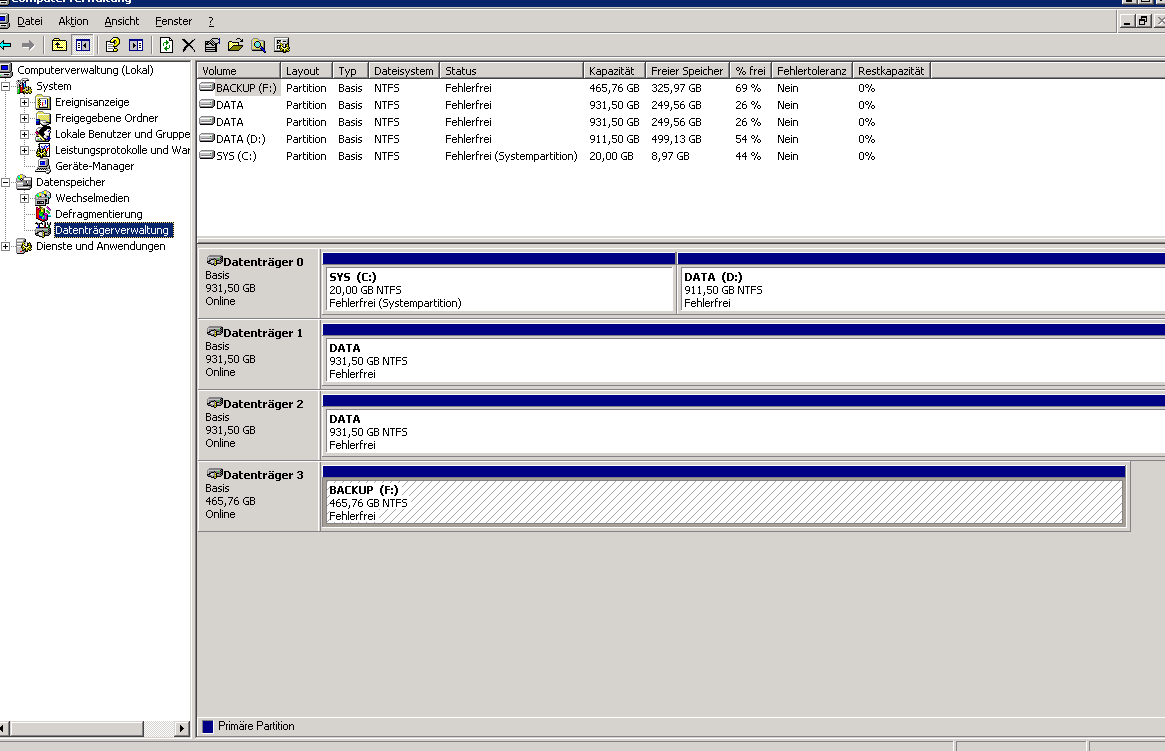Click the Back arrow in the toolbar
1165x751 pixels.
pyautogui.click(x=7, y=45)
